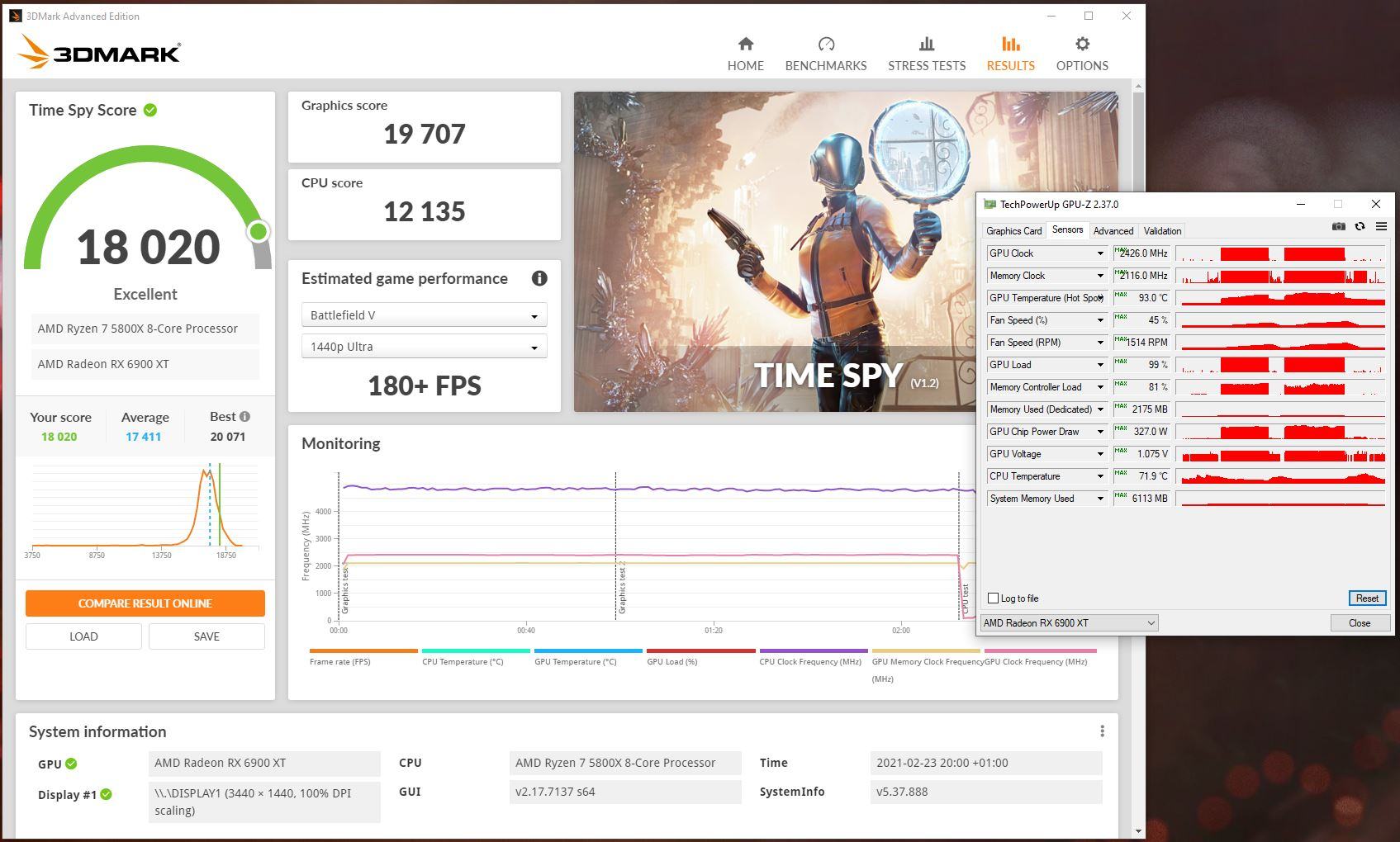Switch to the Sensors tab in GPU-Z
This screenshot has height=842, width=1400.
[x=1067, y=230]
